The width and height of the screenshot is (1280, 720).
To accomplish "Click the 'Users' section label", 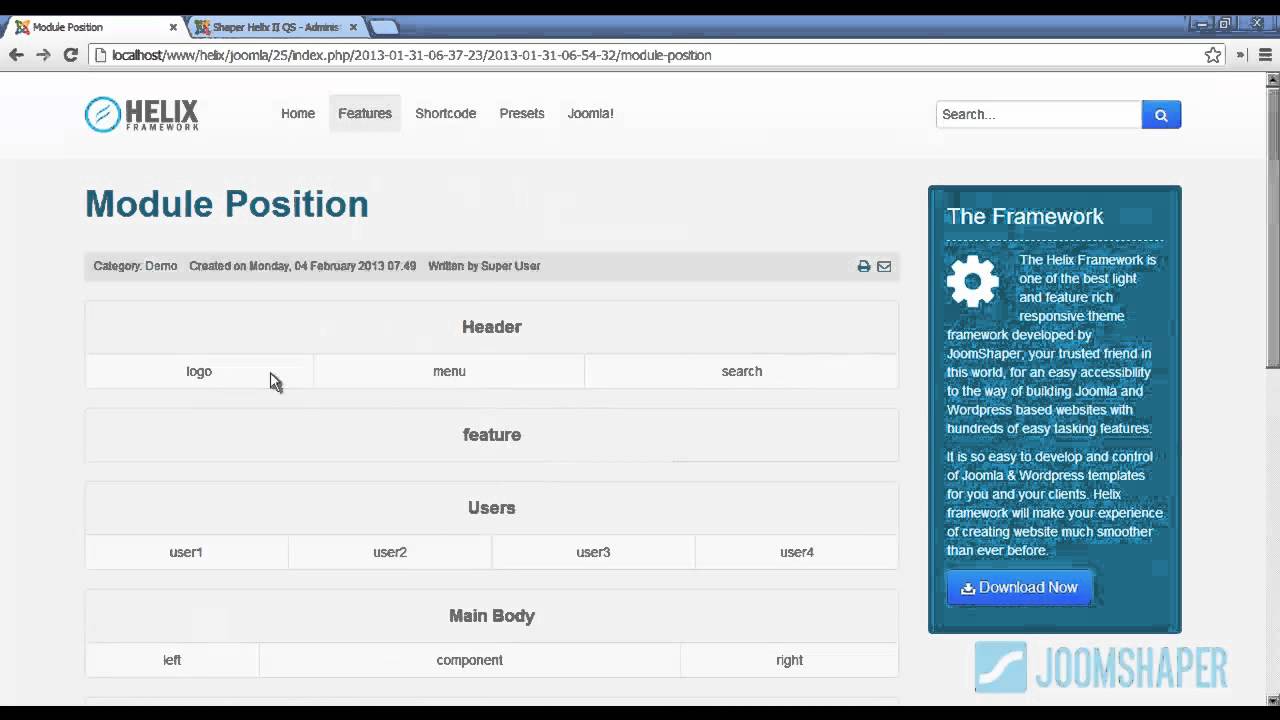I will coord(492,508).
